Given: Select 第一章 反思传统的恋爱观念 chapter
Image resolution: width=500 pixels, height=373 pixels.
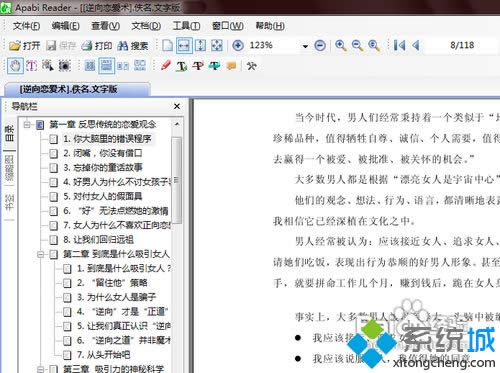Looking at the screenshot, I should pyautogui.click(x=103, y=125).
